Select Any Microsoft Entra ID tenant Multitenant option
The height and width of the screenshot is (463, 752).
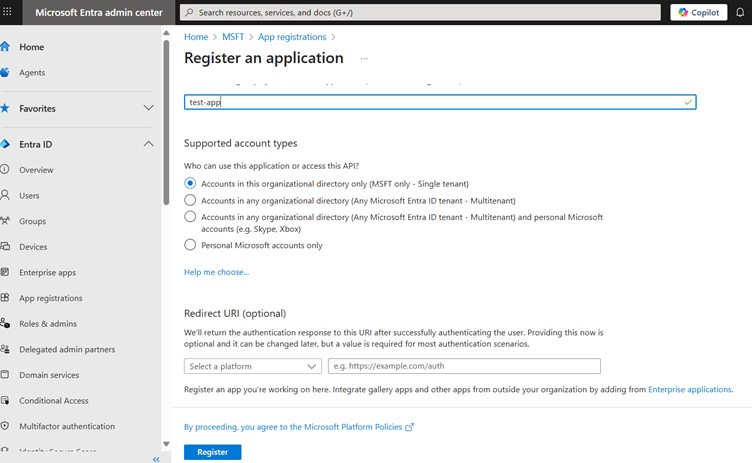(x=190, y=200)
